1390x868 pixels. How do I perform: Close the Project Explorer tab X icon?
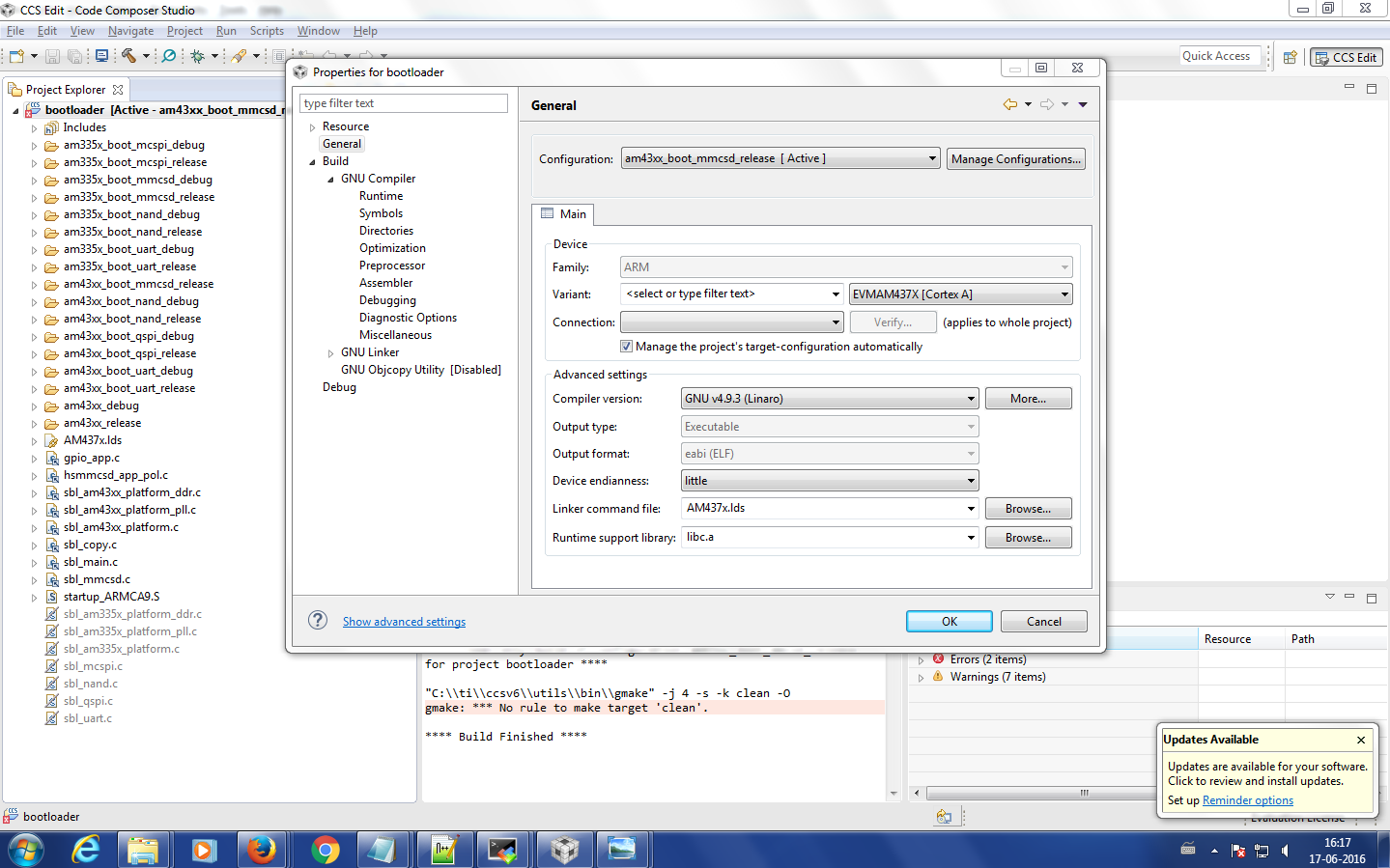118,90
